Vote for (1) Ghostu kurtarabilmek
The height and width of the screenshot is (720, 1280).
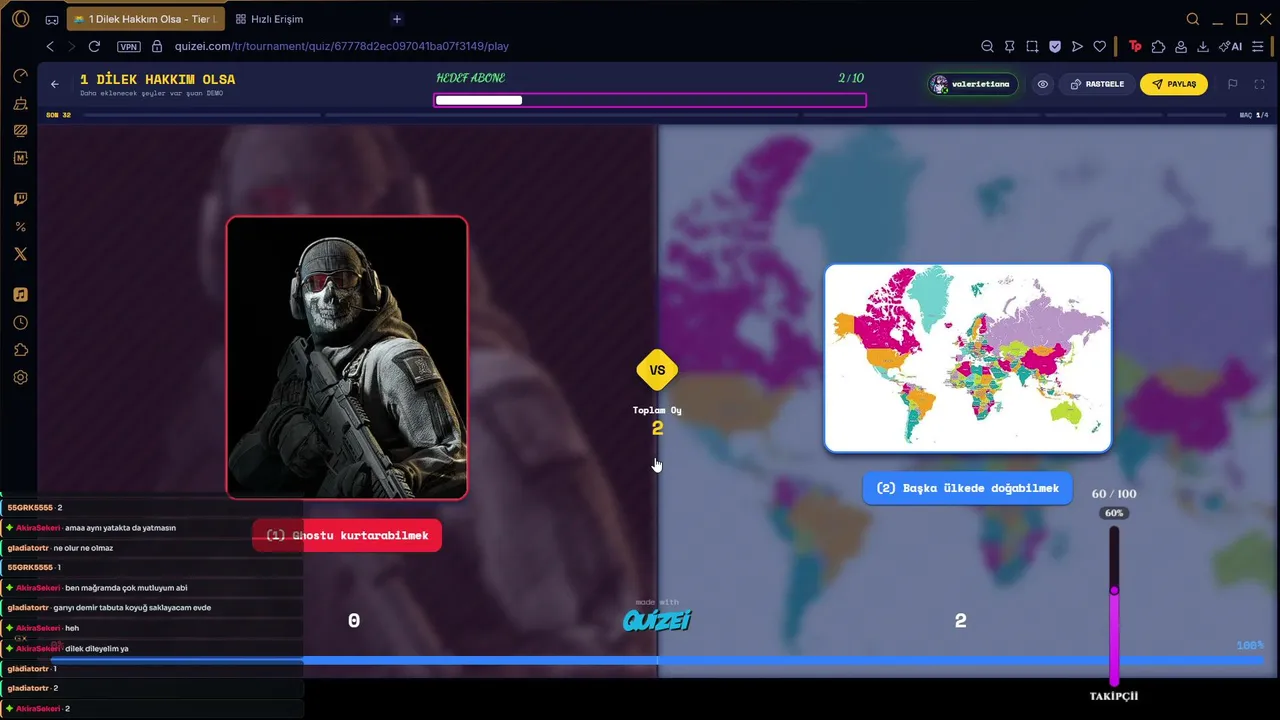[x=347, y=535]
